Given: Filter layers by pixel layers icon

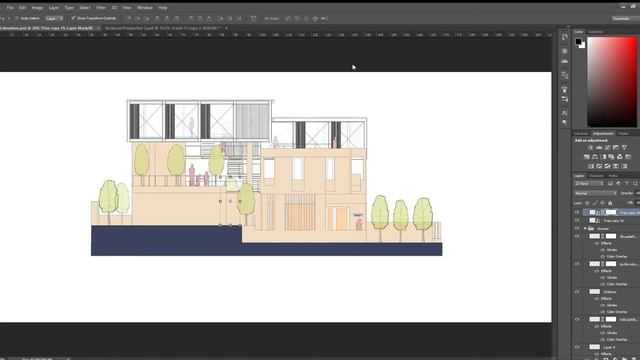Looking at the screenshot, I should tap(611, 184).
